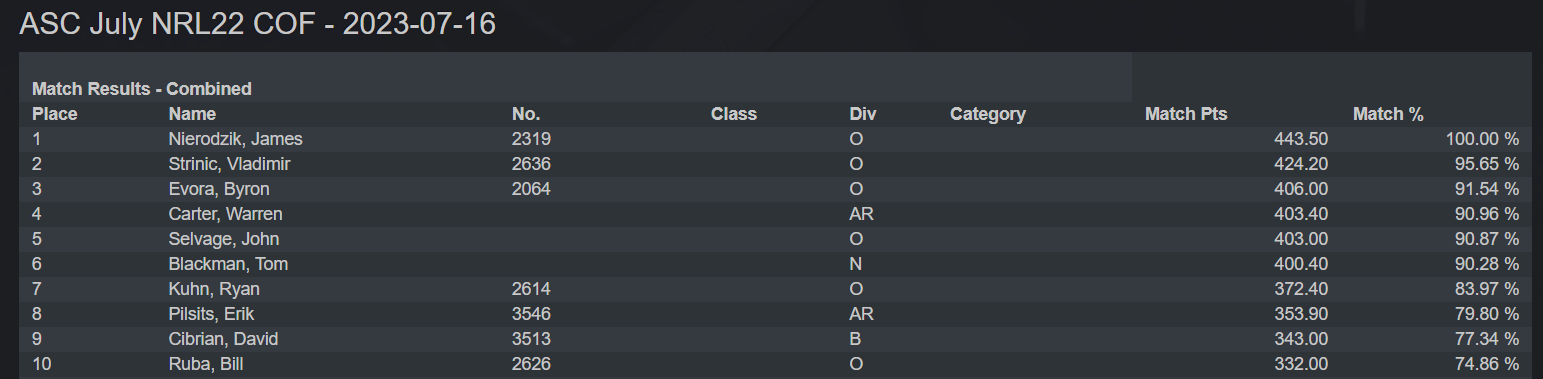
Task: Click the Class column header
Action: click(x=734, y=114)
